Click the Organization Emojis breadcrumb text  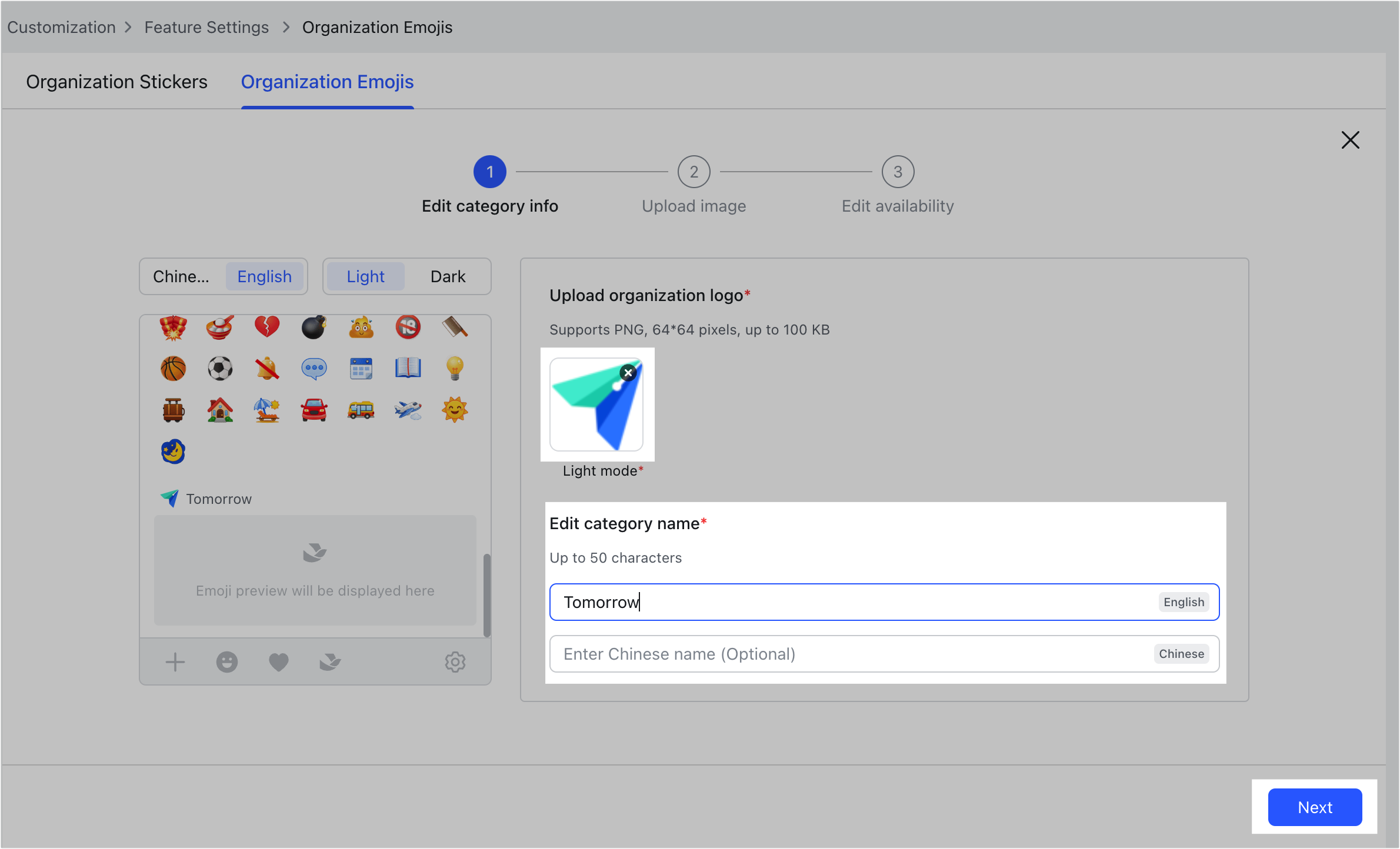[x=377, y=27]
